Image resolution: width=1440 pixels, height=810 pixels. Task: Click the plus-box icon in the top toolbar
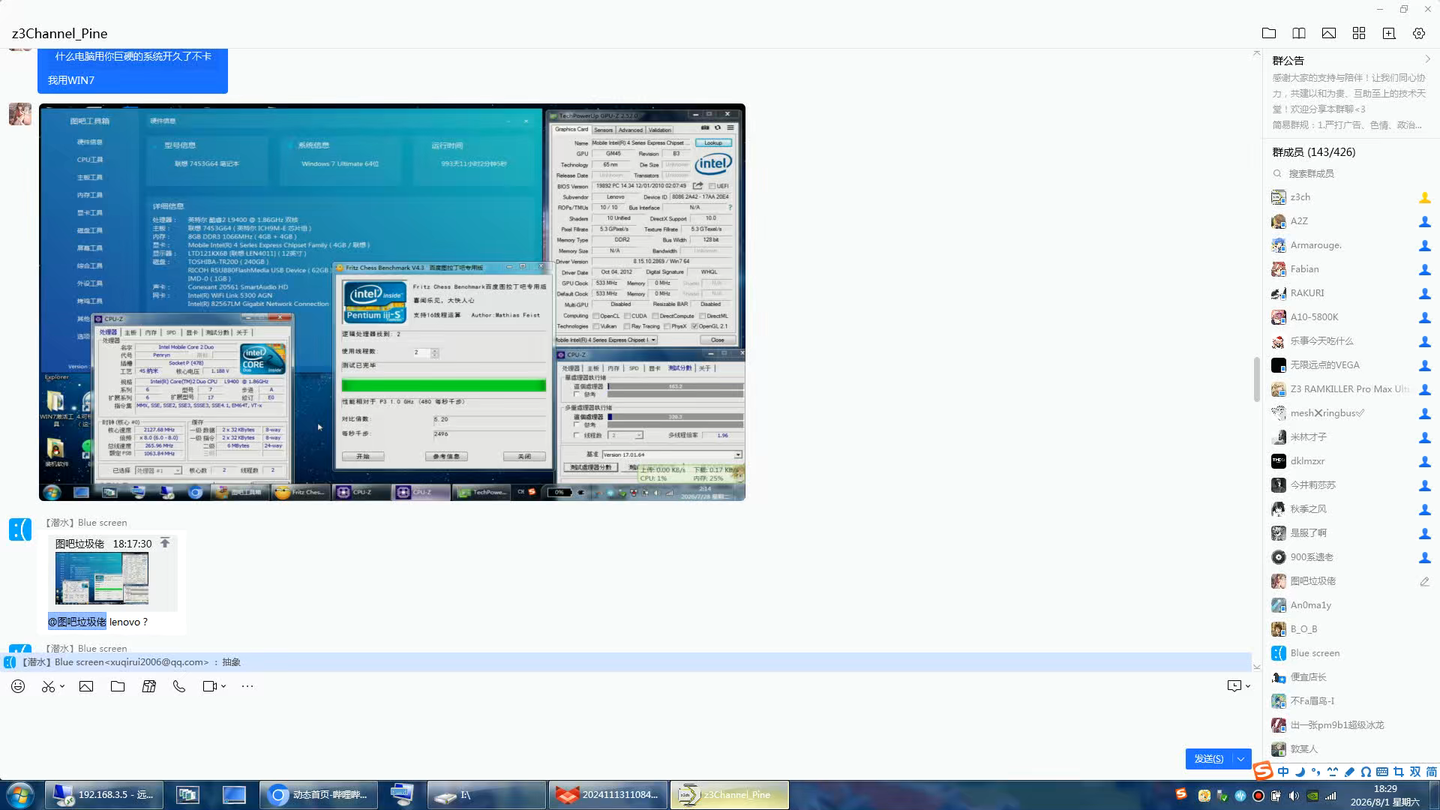pyautogui.click(x=1389, y=33)
